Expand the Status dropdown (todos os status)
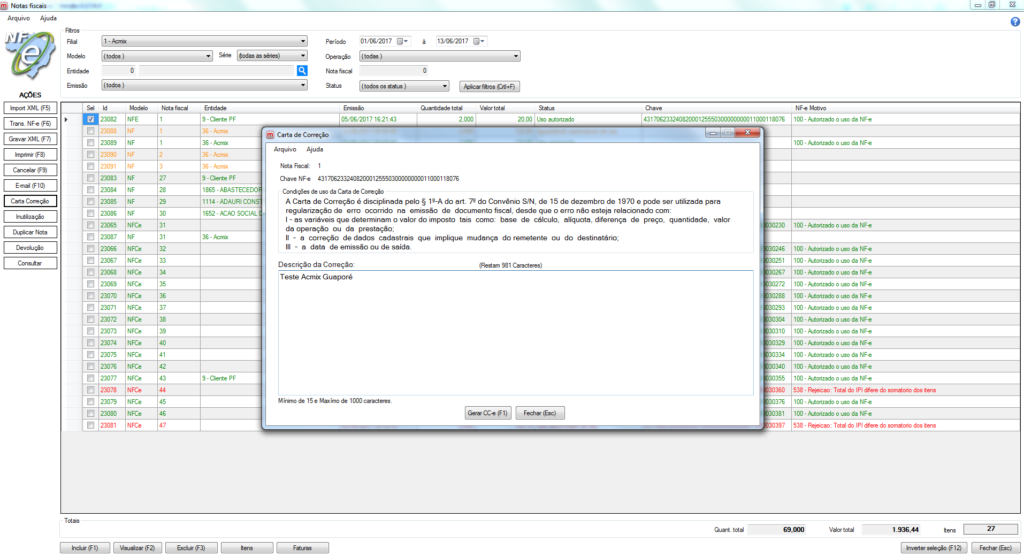This screenshot has width=1024, height=556. tap(446, 86)
